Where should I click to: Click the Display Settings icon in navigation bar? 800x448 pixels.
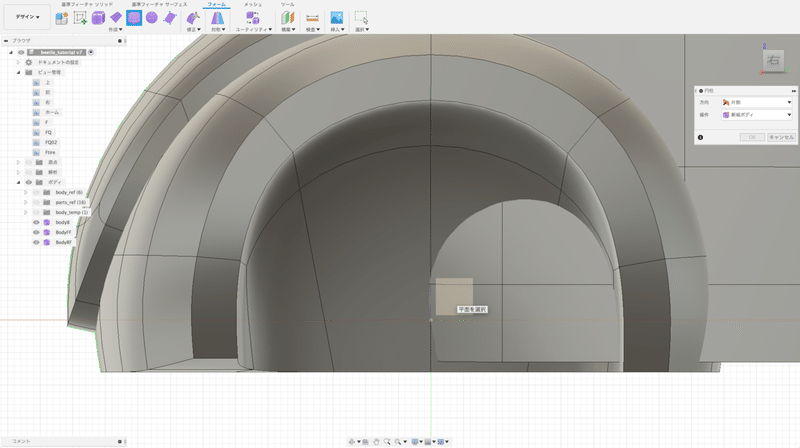coord(415,442)
